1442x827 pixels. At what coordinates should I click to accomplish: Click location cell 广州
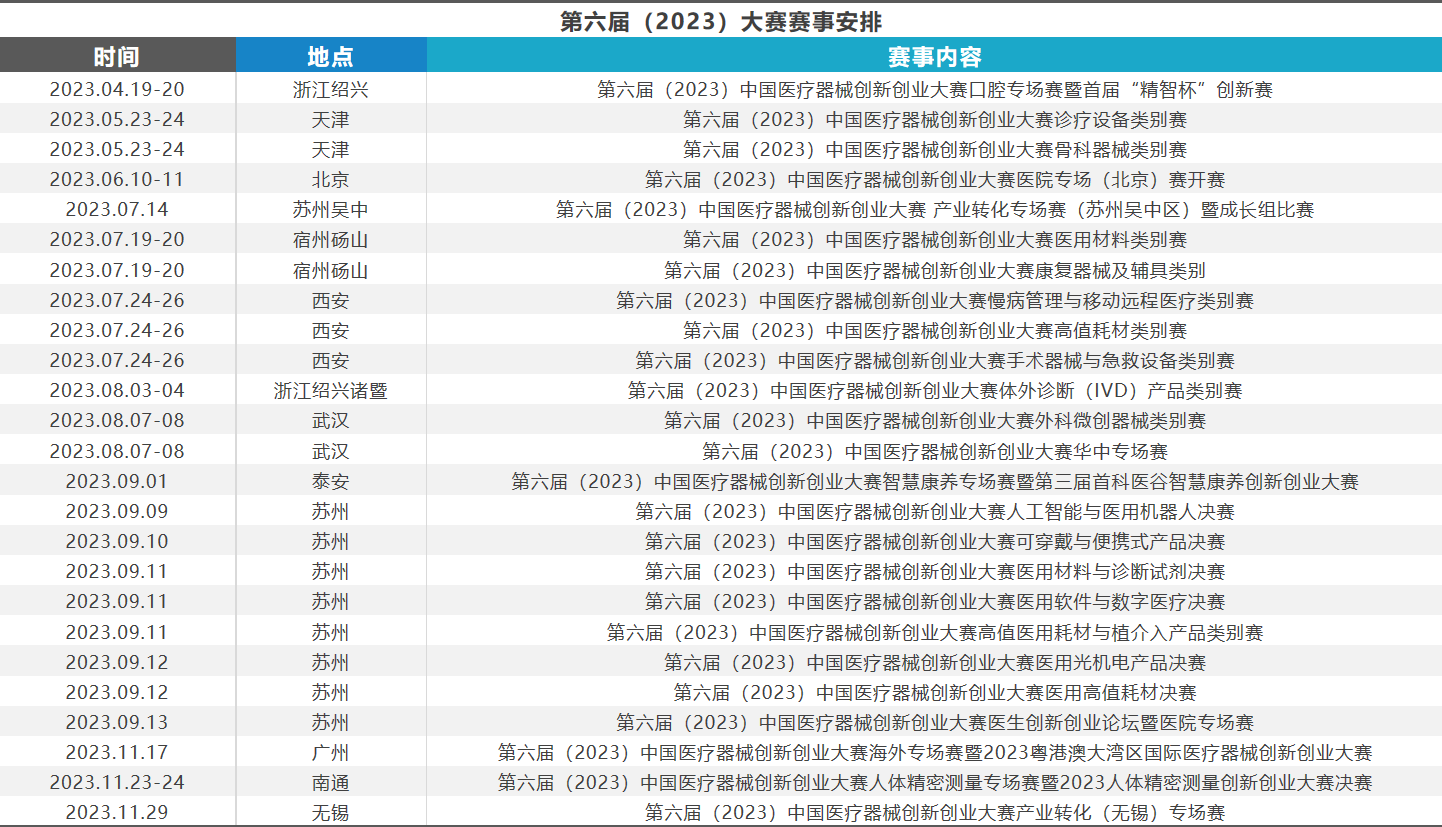331,752
